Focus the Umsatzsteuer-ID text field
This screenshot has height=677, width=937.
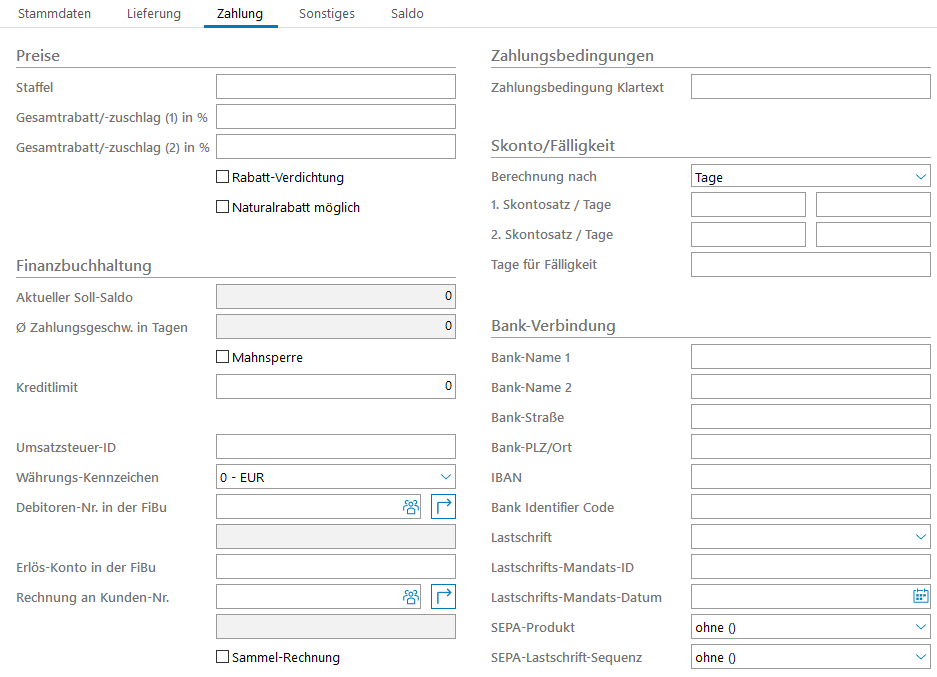[x=335, y=447]
